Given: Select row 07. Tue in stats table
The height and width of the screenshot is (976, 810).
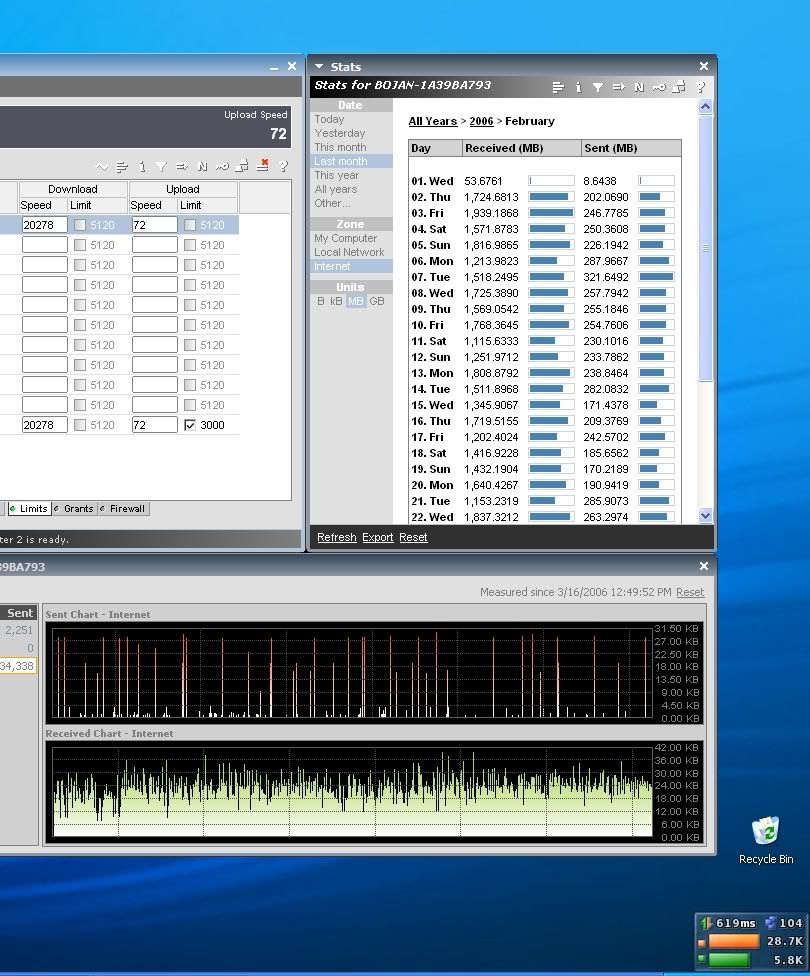Looking at the screenshot, I should 545,277.
